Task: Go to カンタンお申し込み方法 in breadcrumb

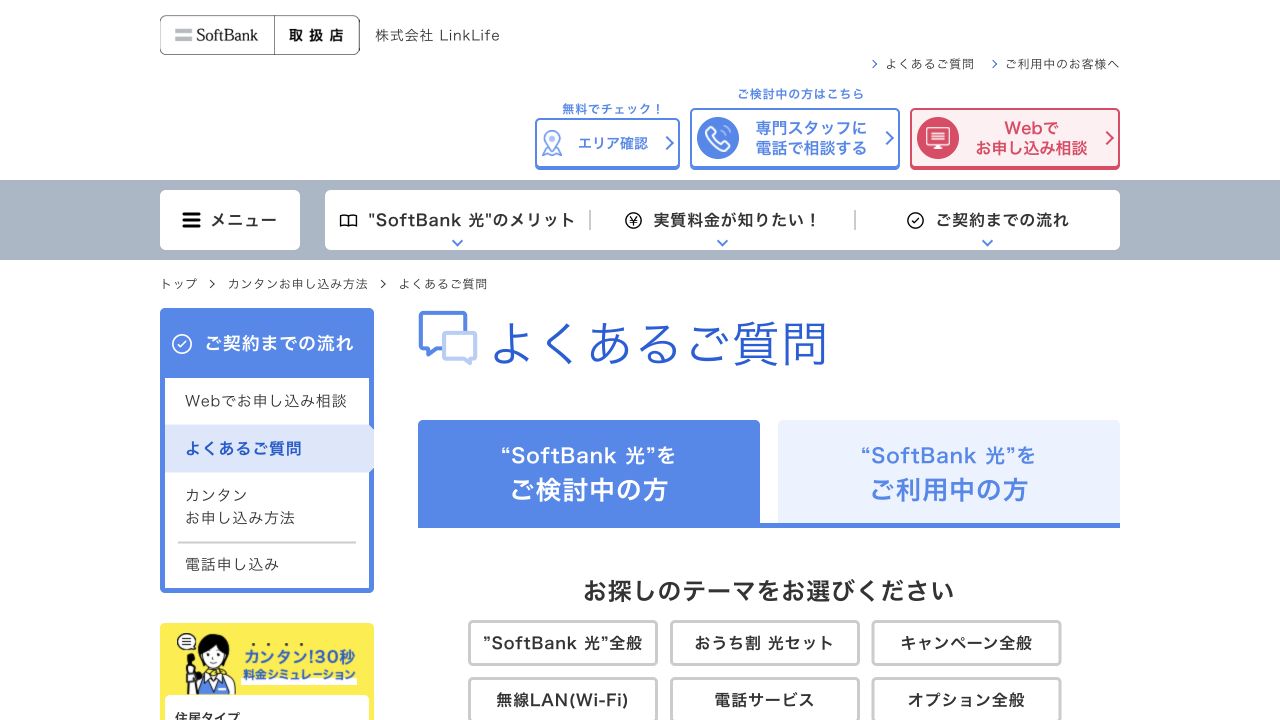Action: point(298,284)
